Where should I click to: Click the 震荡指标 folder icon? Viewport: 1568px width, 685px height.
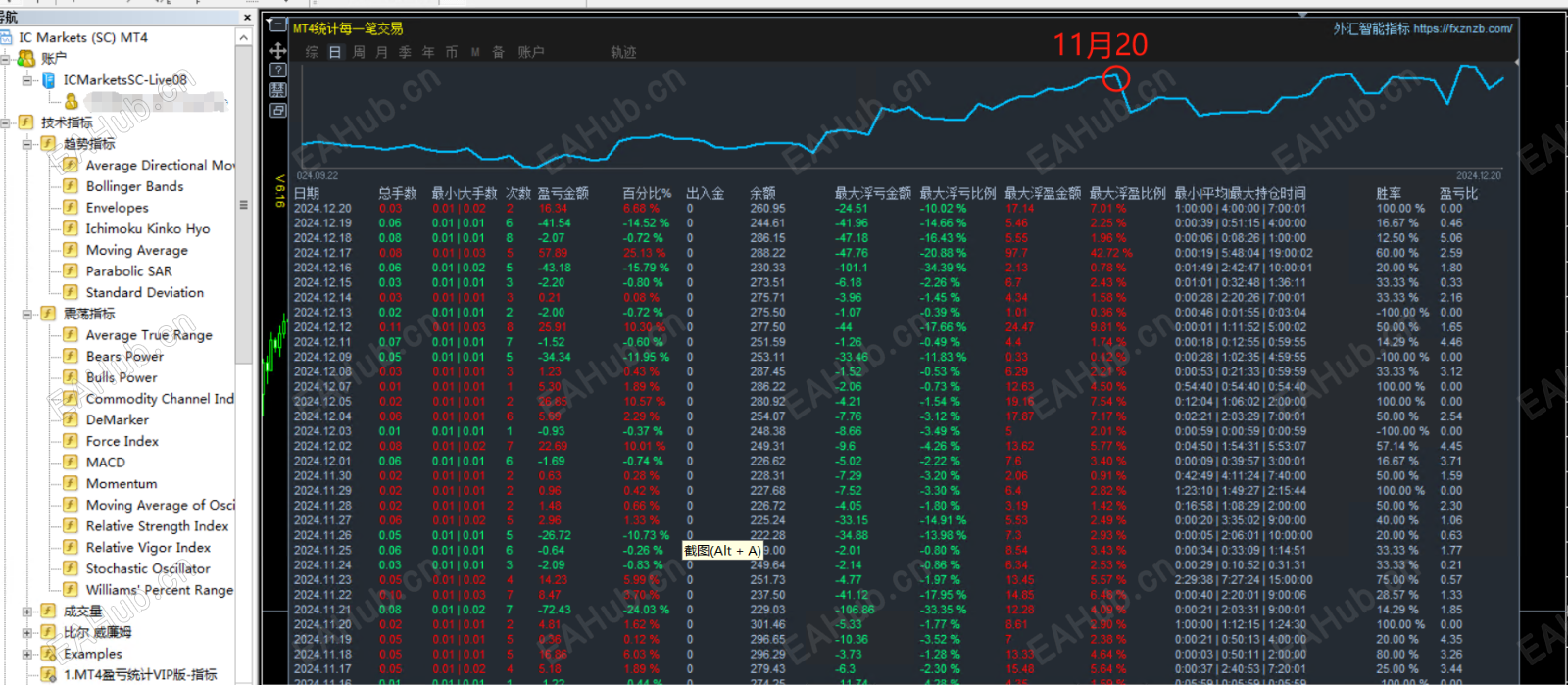[48, 314]
